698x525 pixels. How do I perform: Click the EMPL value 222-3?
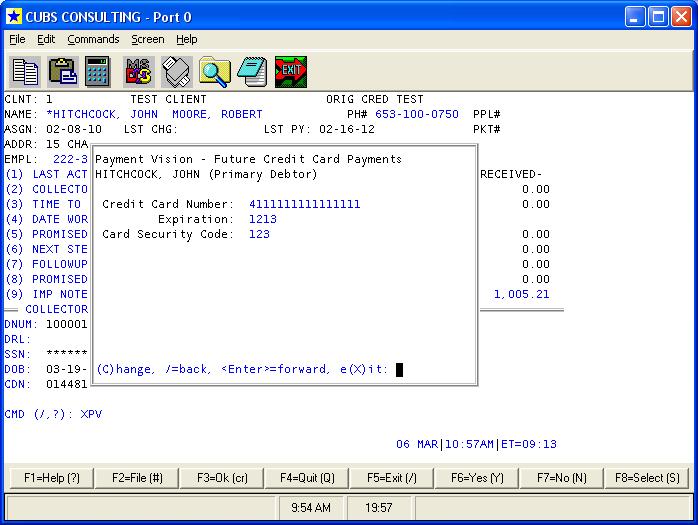click(x=70, y=159)
